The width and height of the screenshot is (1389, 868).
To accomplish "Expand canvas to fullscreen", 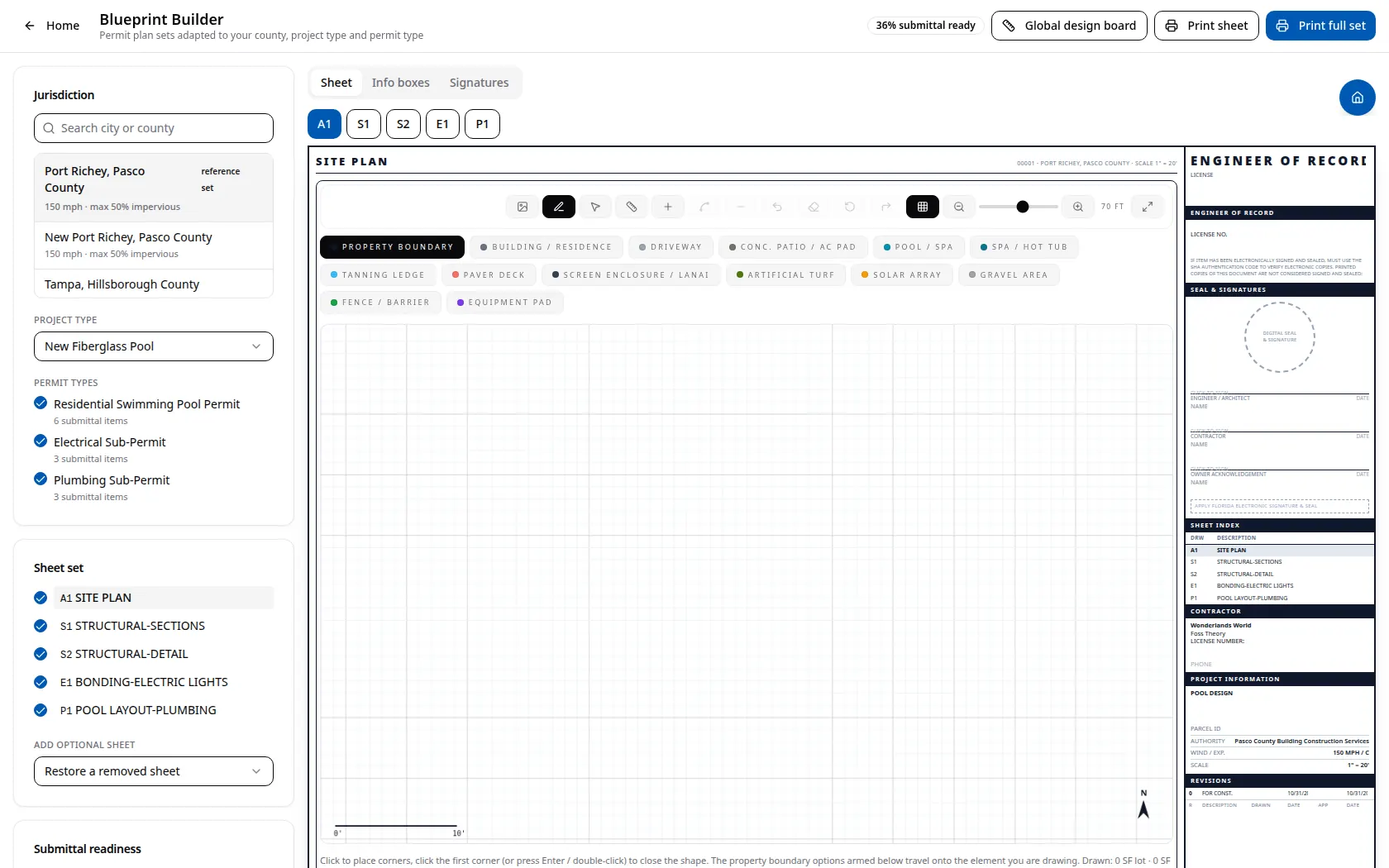I will pos(1148,207).
